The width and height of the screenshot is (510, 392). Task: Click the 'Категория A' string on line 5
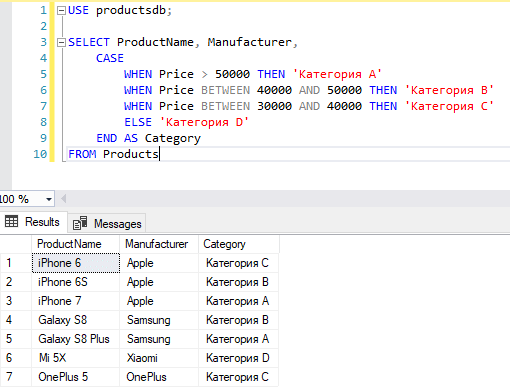tap(337, 74)
